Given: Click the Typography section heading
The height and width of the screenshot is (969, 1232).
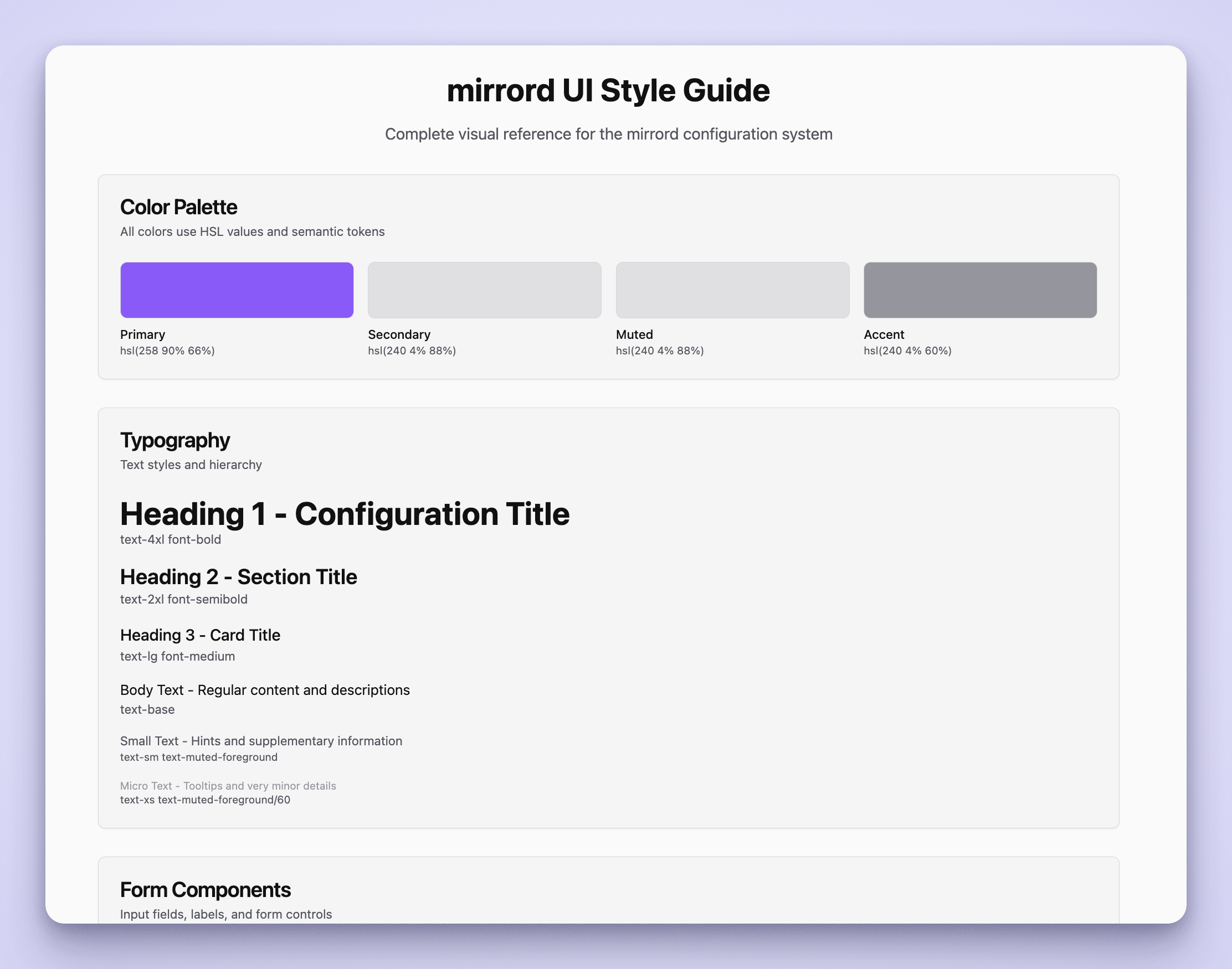Looking at the screenshot, I should coord(175,440).
